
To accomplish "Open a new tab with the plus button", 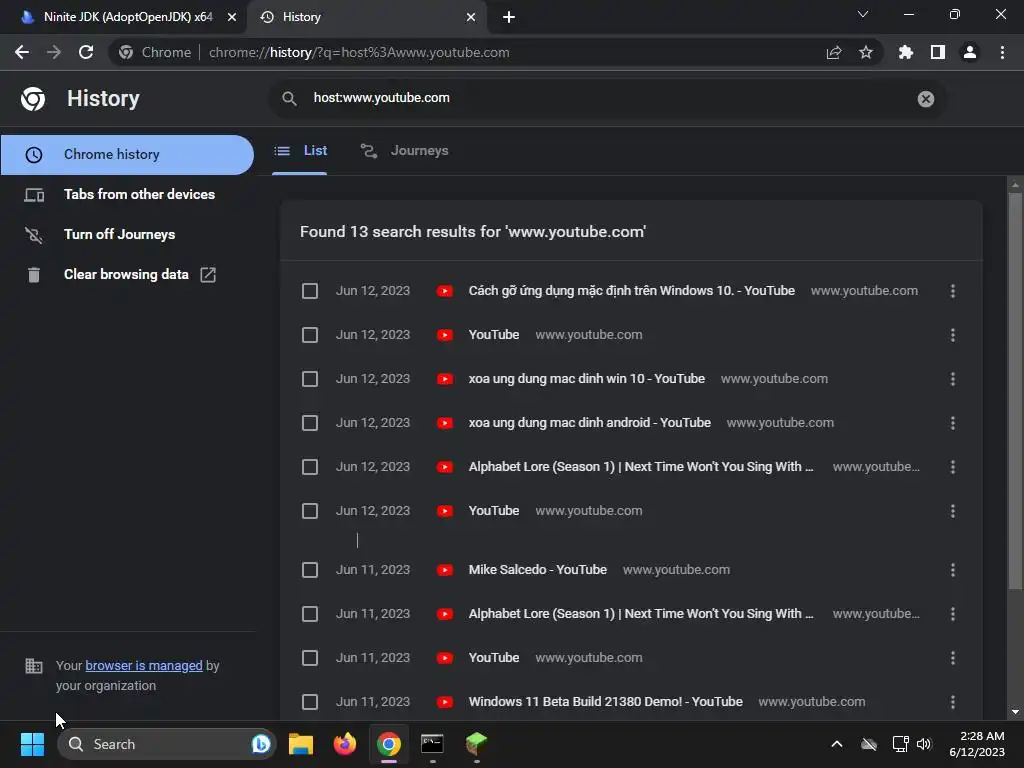I will tap(509, 17).
